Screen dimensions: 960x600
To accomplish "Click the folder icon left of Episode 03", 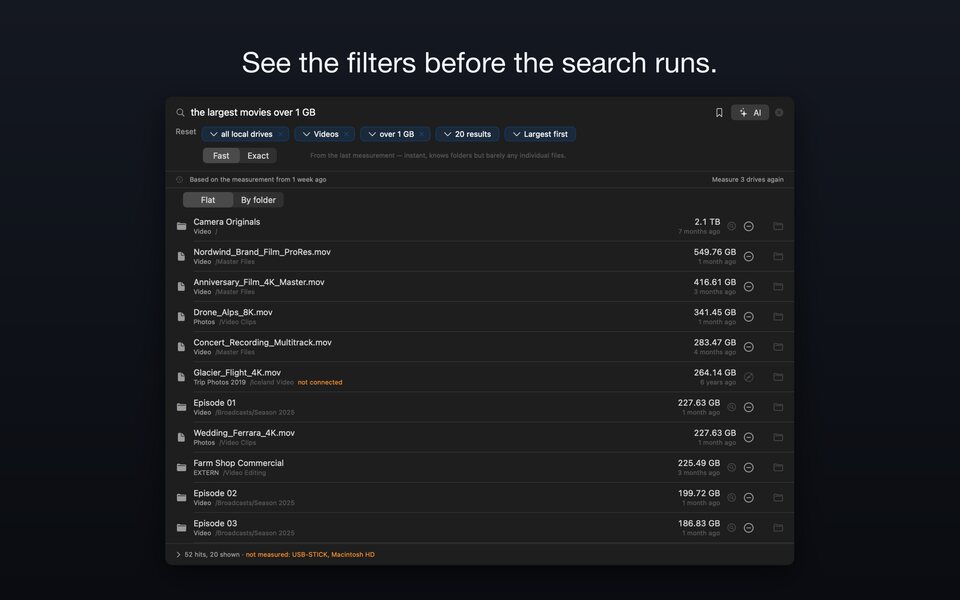I will (181, 528).
